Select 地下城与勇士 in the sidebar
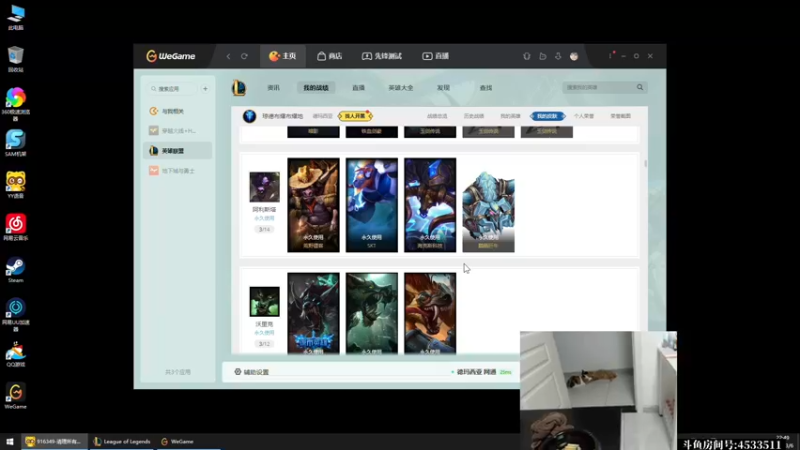800x450 pixels. pyautogui.click(x=177, y=171)
